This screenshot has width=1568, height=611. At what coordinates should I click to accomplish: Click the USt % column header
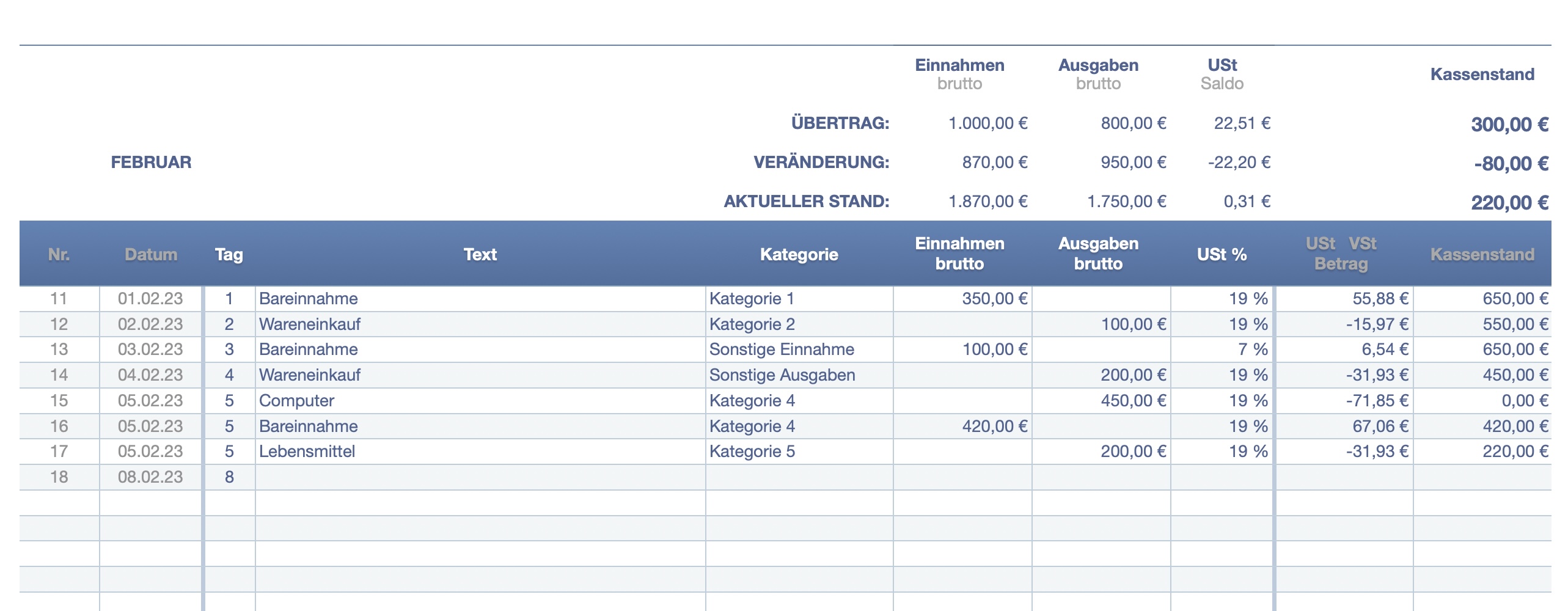pyautogui.click(x=1222, y=254)
